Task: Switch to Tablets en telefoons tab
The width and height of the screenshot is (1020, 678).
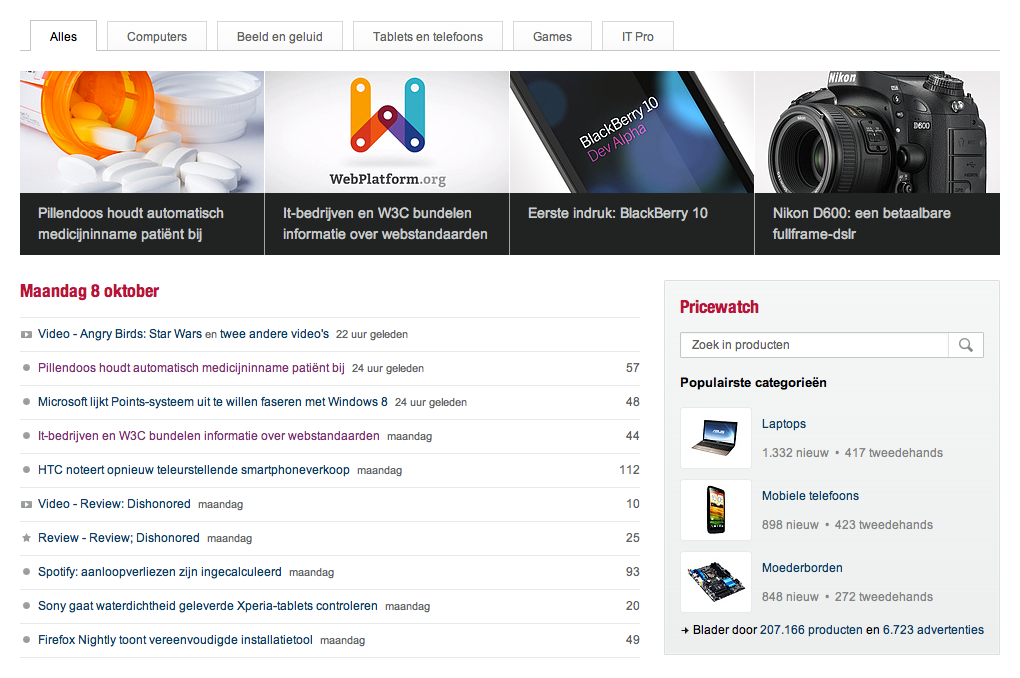Action: point(427,36)
